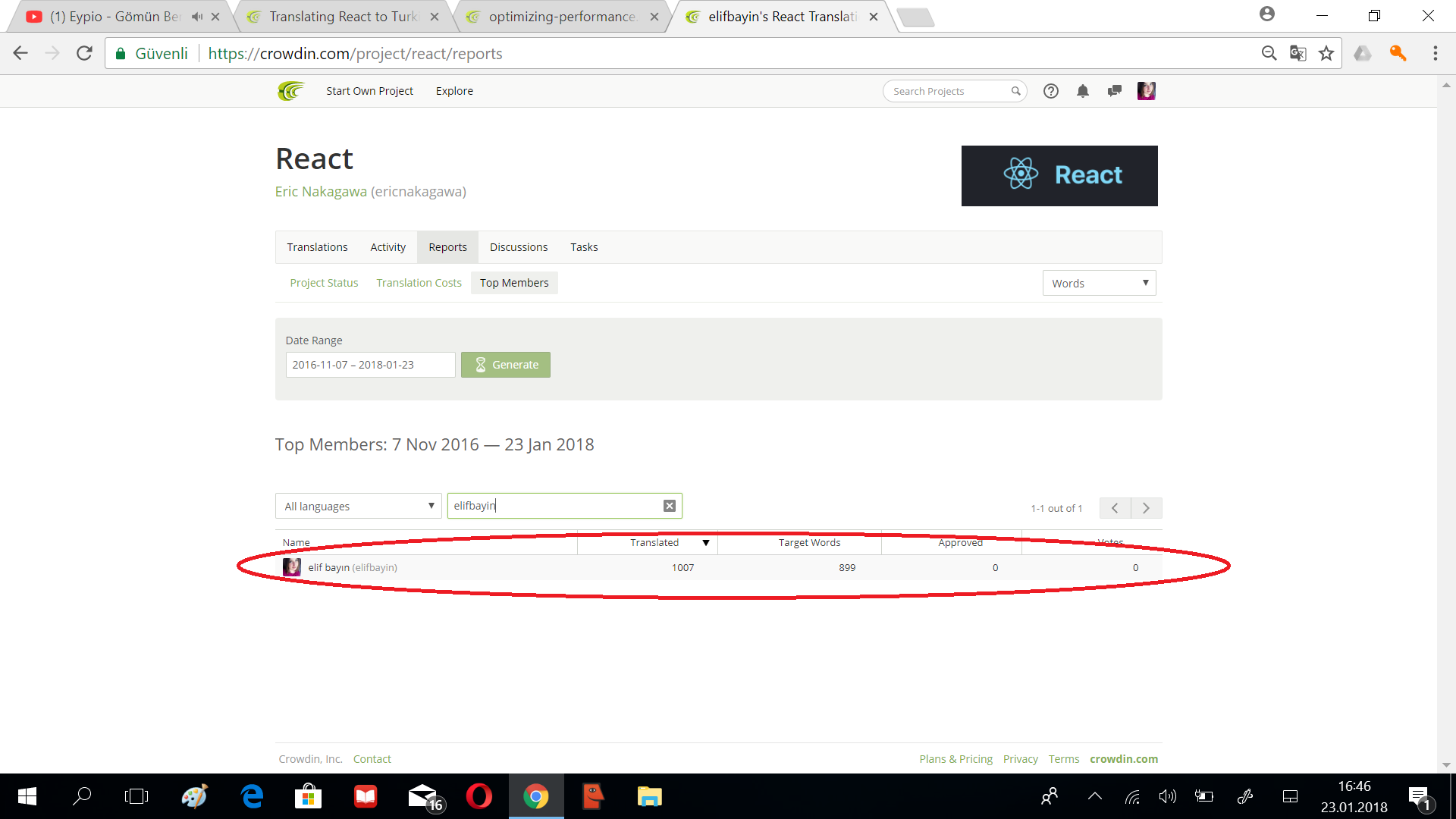Click the search magnifier in Search Projects
This screenshot has height=819, width=1456.
point(1016,91)
